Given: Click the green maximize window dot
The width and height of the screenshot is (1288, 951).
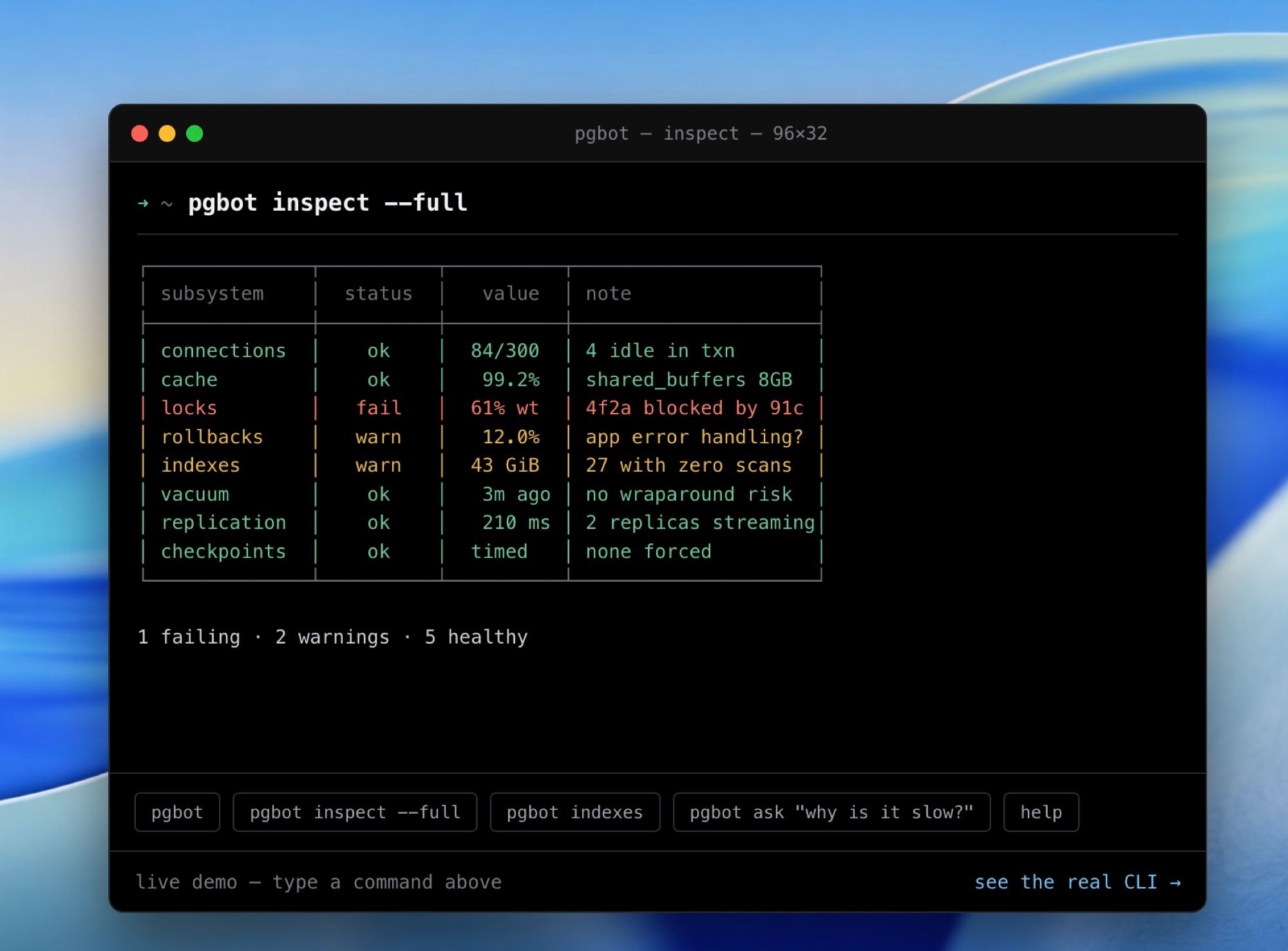Looking at the screenshot, I should point(194,133).
